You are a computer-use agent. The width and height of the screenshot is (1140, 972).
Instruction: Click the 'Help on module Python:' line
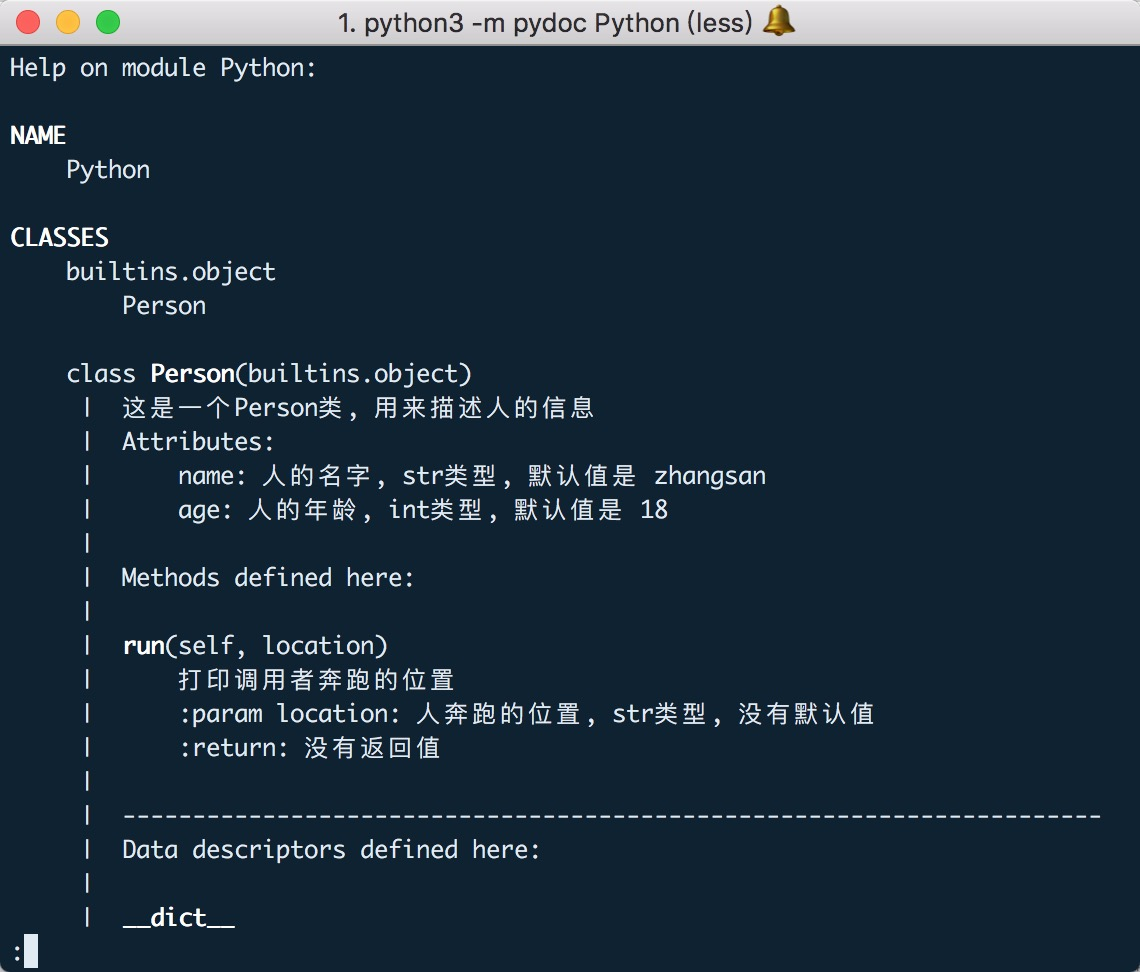point(163,68)
